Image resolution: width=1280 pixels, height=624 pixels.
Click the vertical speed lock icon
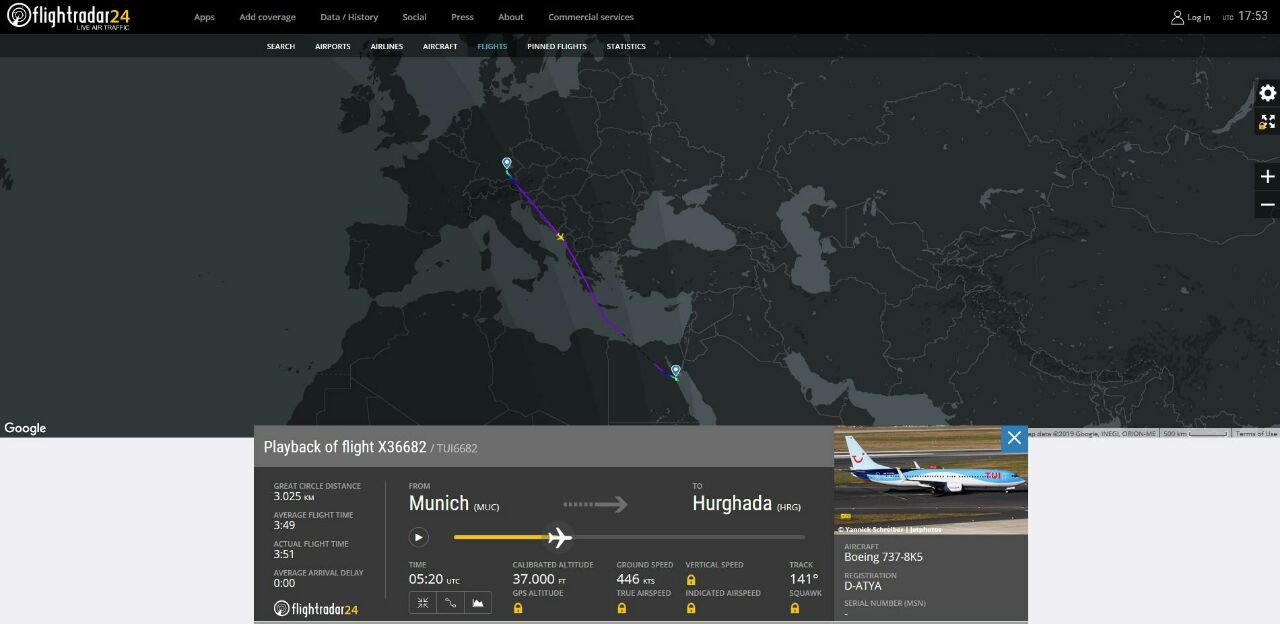(691, 579)
